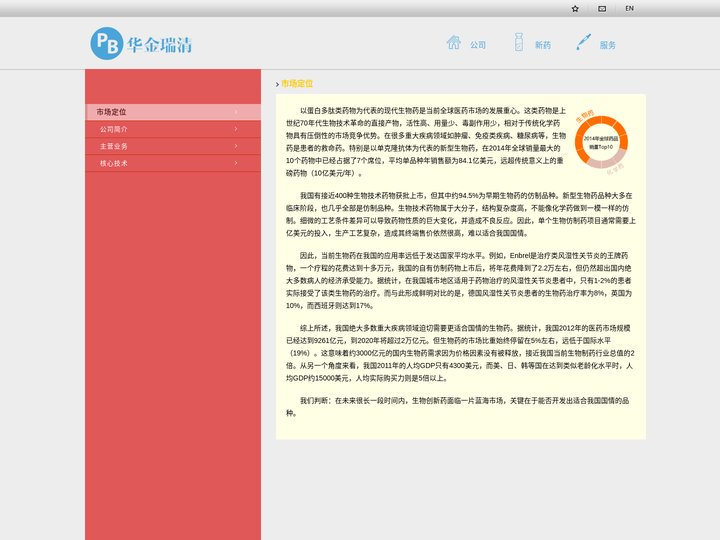Viewport: 720px width, 540px height.
Task: Click the paragraph starting 综上所述
Action: [x=460, y=353]
